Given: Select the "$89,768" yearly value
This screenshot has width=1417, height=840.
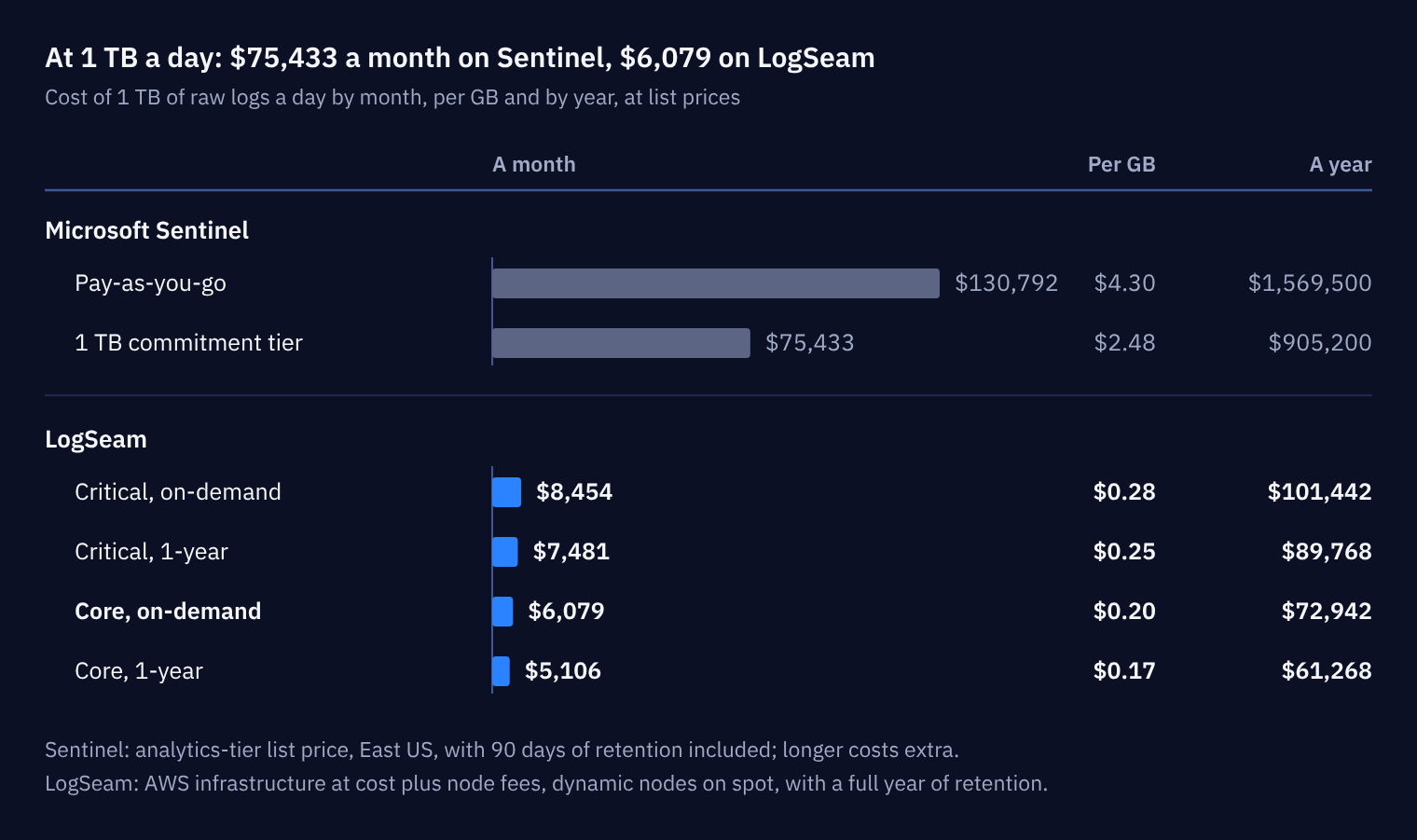Looking at the screenshot, I should pyautogui.click(x=1327, y=552).
